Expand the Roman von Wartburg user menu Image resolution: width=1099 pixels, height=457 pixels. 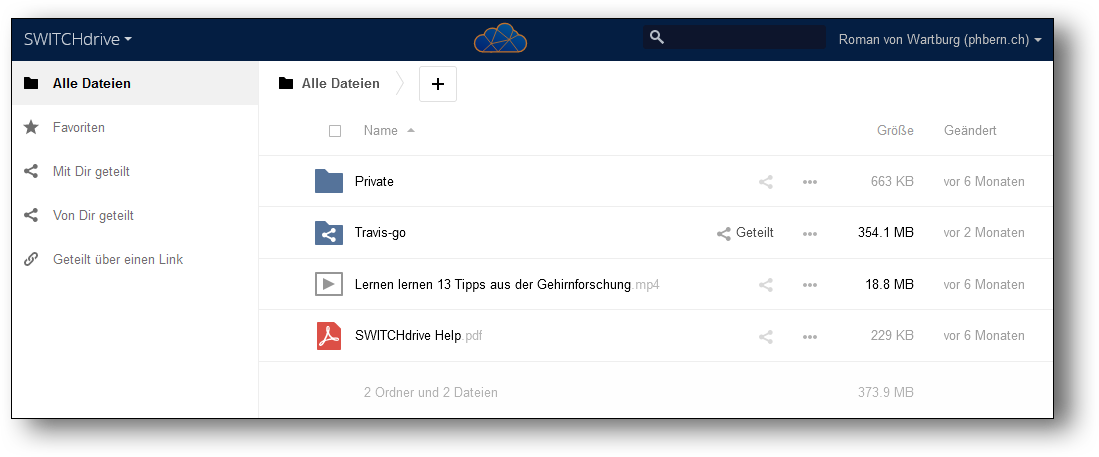(x=940, y=40)
